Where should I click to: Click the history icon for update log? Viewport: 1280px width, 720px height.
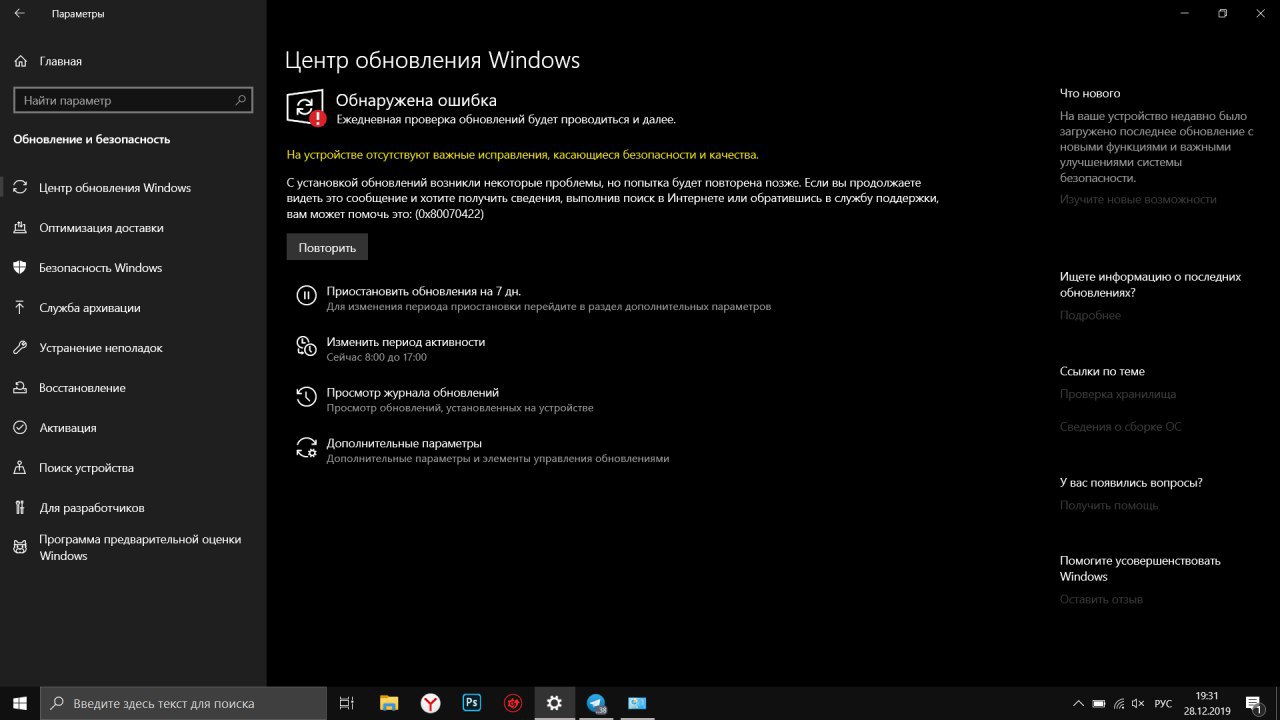[306, 397]
